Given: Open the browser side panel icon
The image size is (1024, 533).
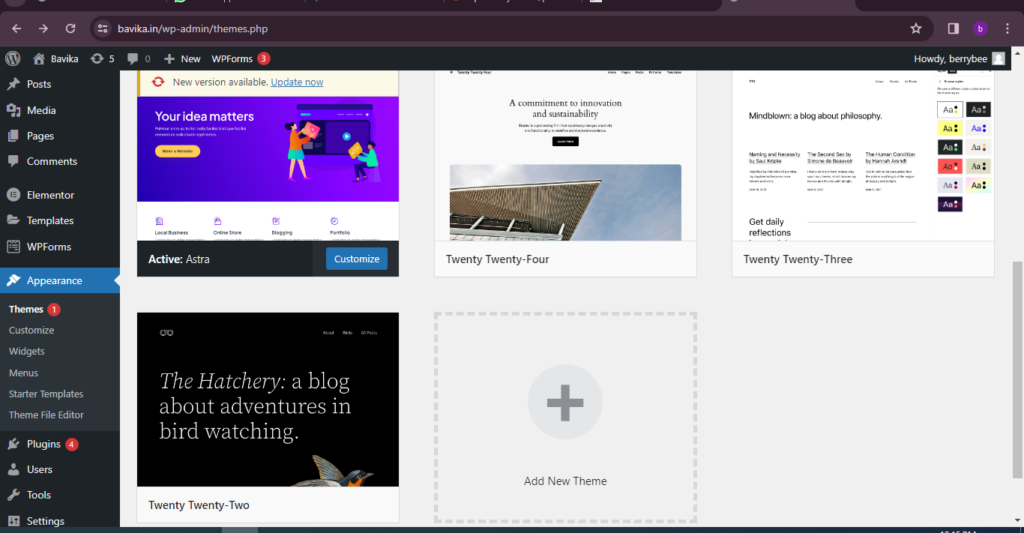Looking at the screenshot, I should (x=953, y=29).
